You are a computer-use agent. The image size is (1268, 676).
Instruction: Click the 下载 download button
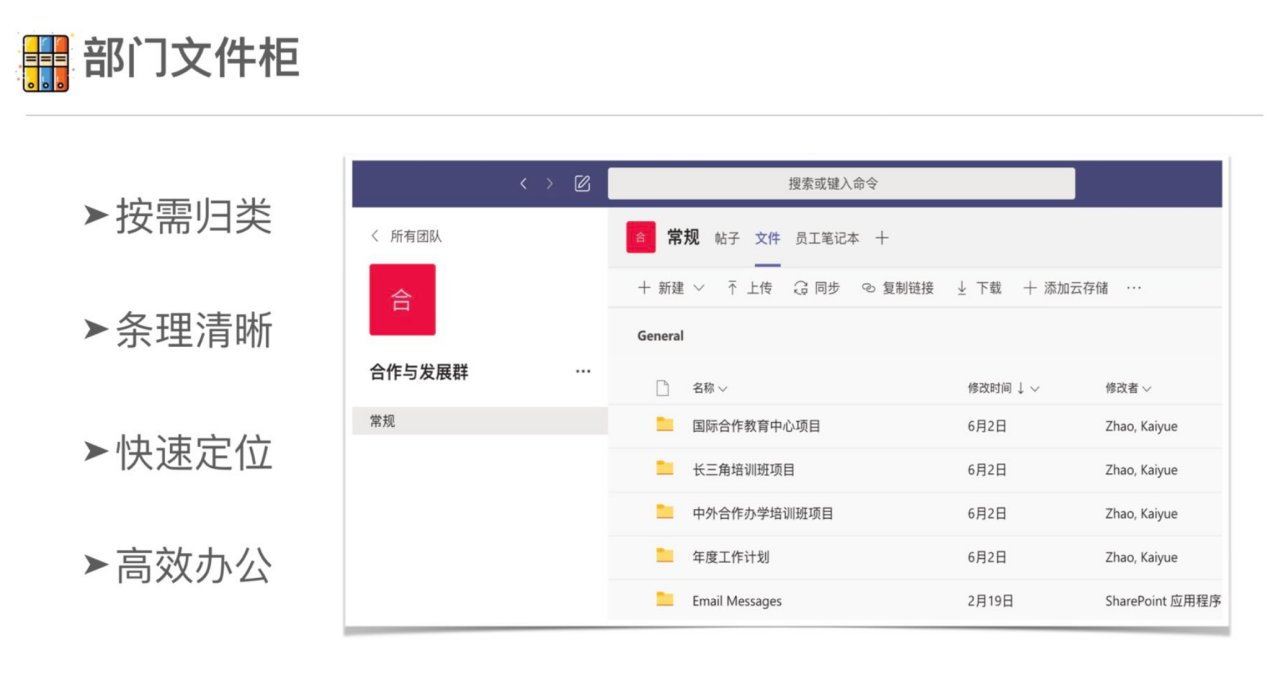point(978,288)
